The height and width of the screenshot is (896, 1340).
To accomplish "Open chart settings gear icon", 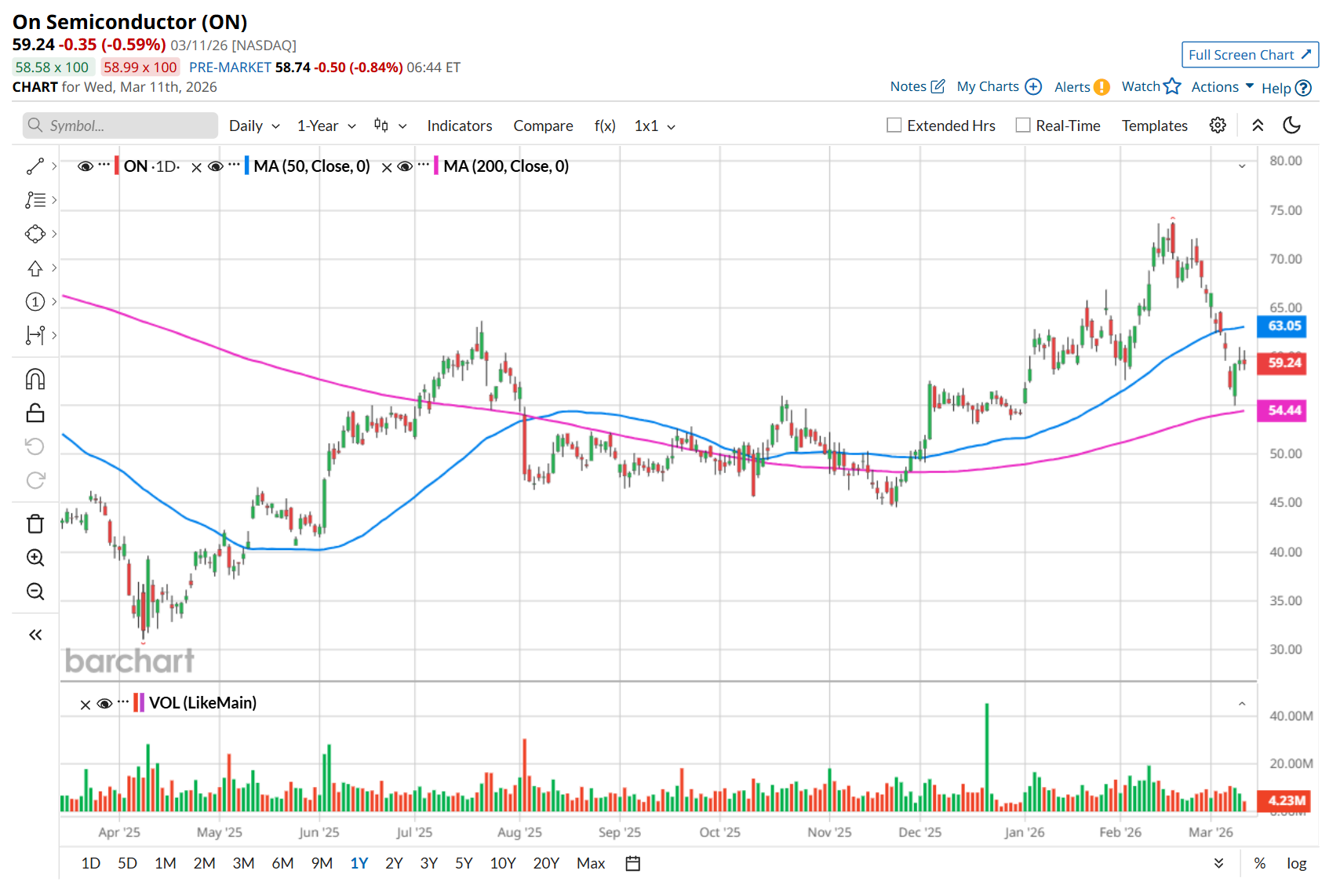I will [1218, 126].
